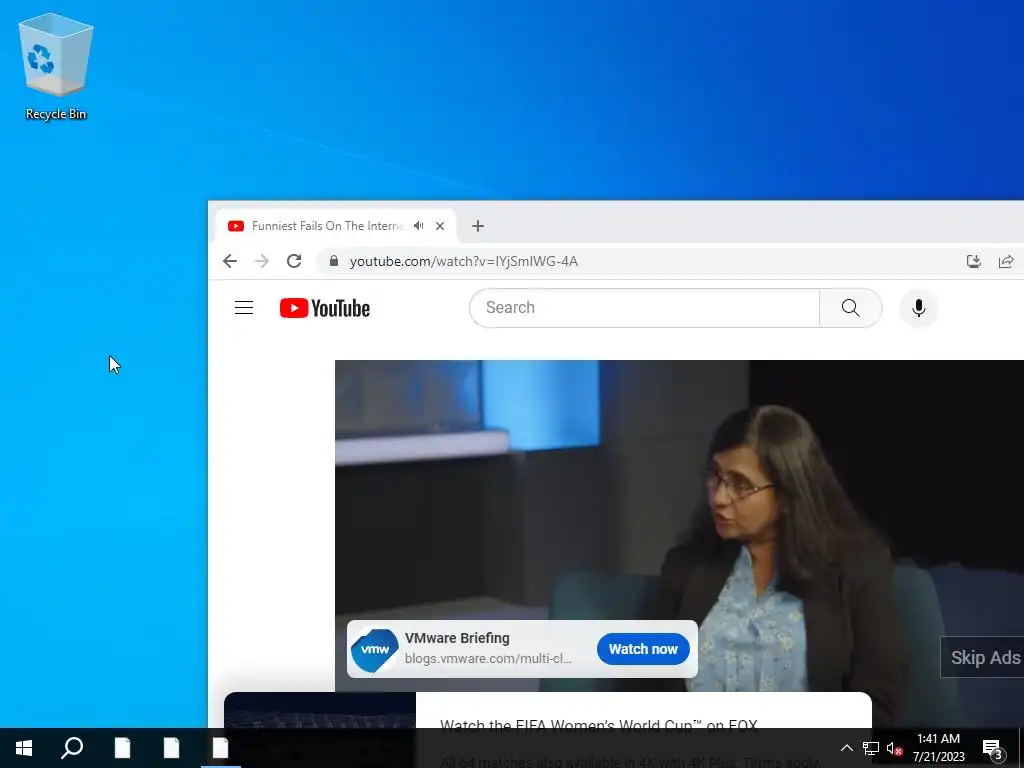Click the second taskbar app icon
Viewport: 1024px width, 768px height.
[x=171, y=748]
